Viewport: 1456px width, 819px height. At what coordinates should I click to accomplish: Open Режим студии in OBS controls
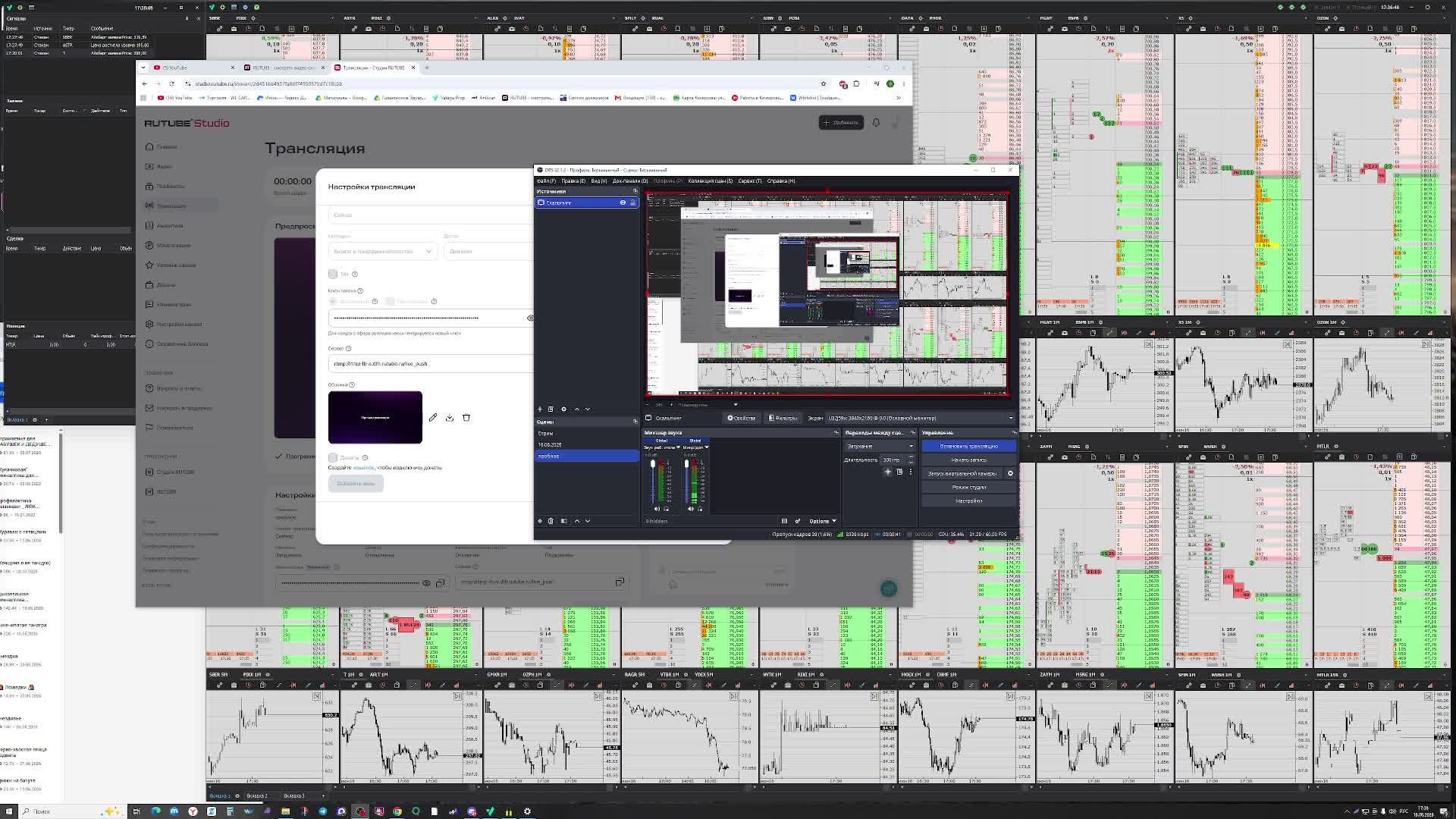click(969, 487)
